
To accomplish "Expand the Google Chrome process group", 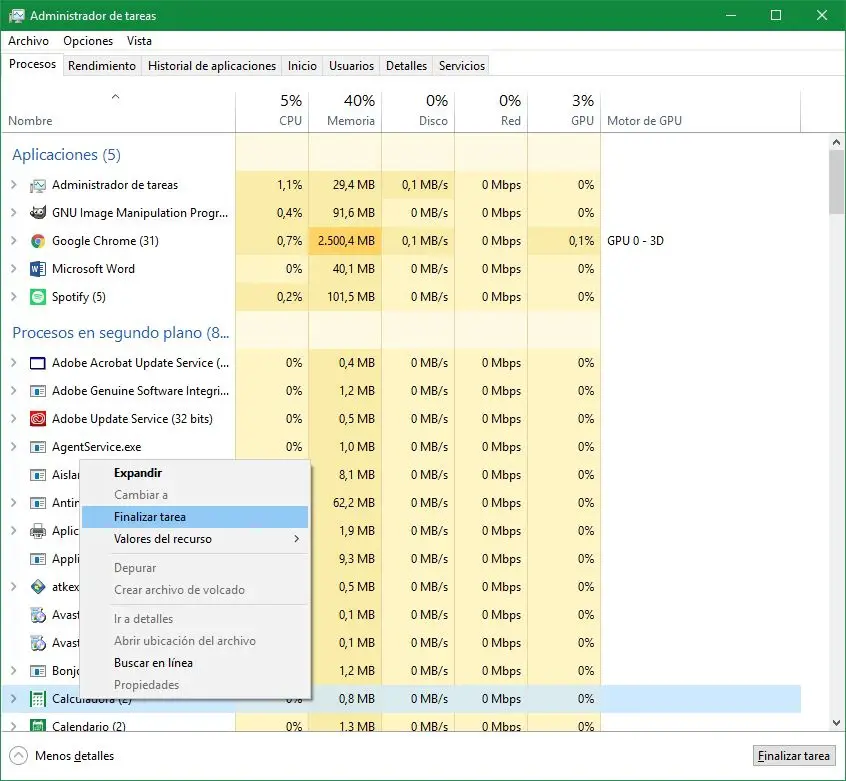I will 14,241.
